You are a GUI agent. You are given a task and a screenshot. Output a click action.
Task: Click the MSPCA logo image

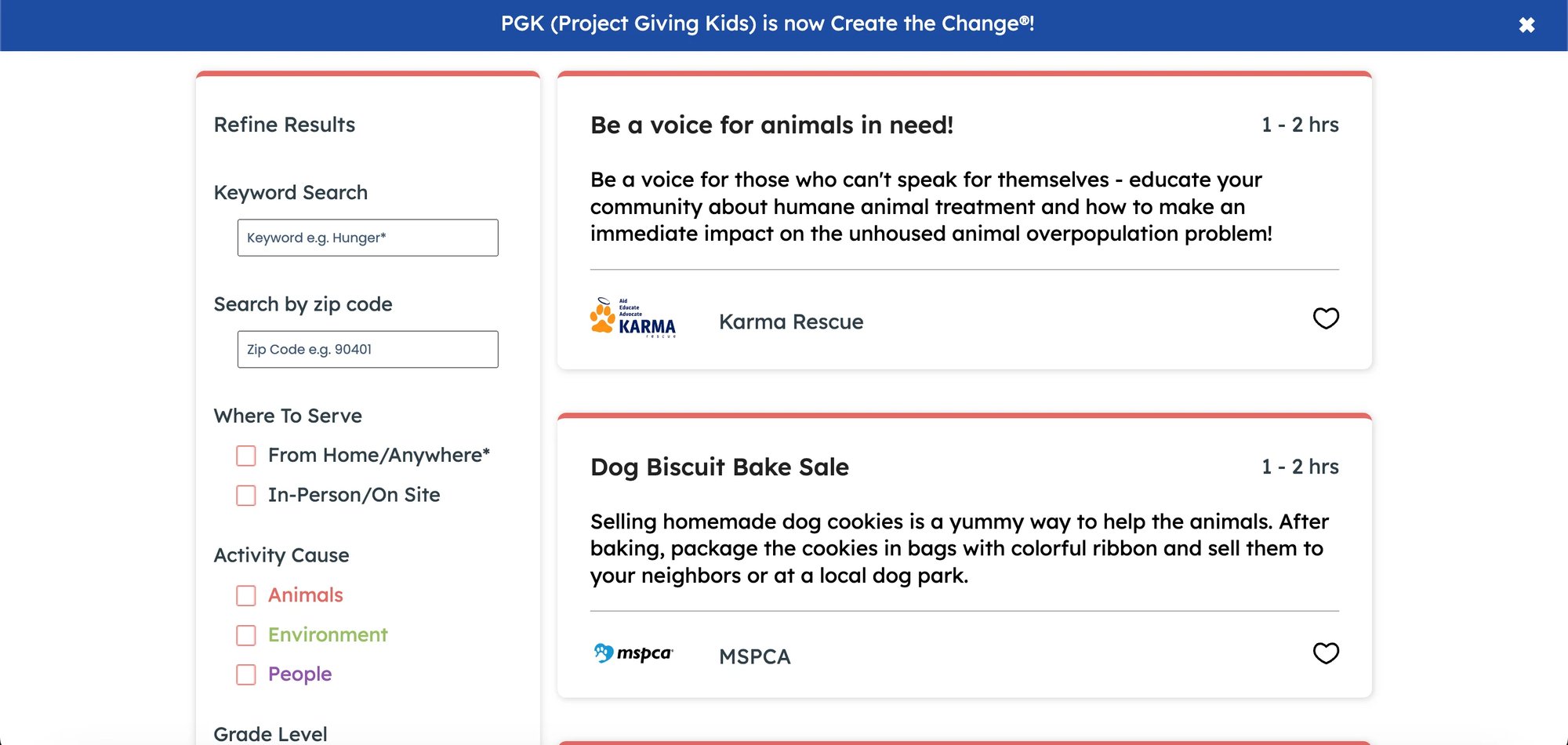(633, 653)
